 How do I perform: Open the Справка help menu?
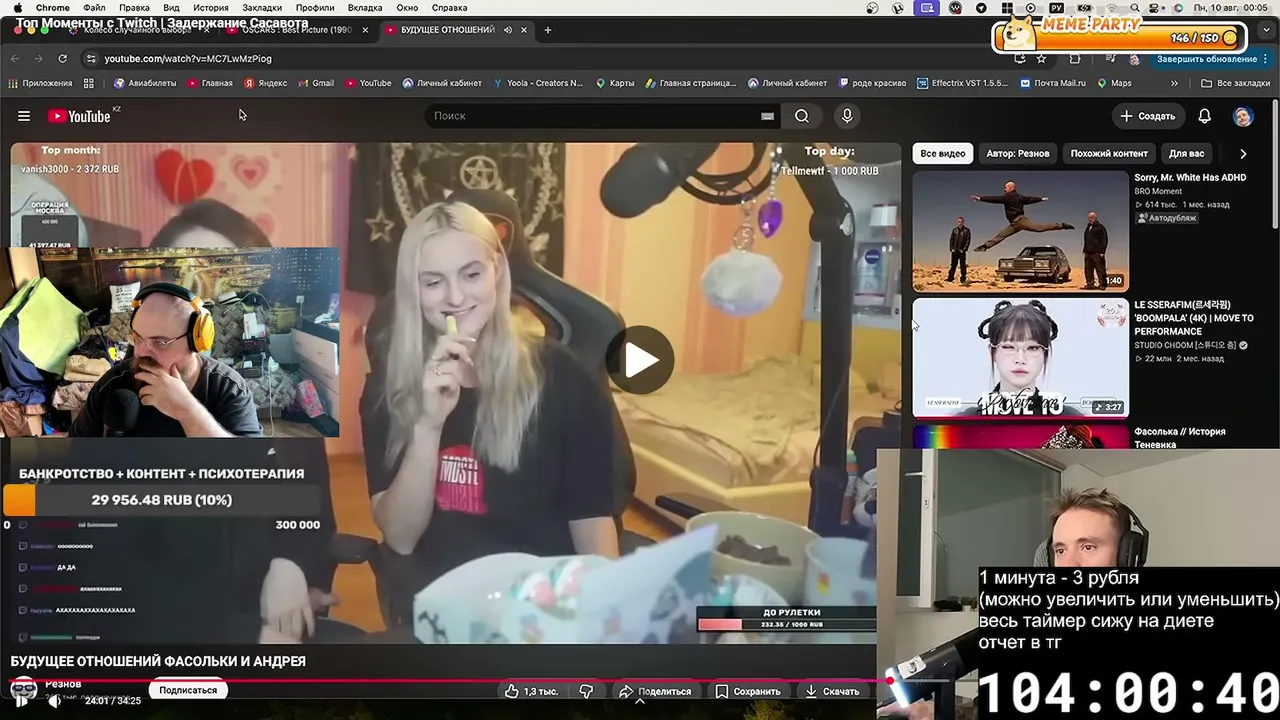(450, 8)
